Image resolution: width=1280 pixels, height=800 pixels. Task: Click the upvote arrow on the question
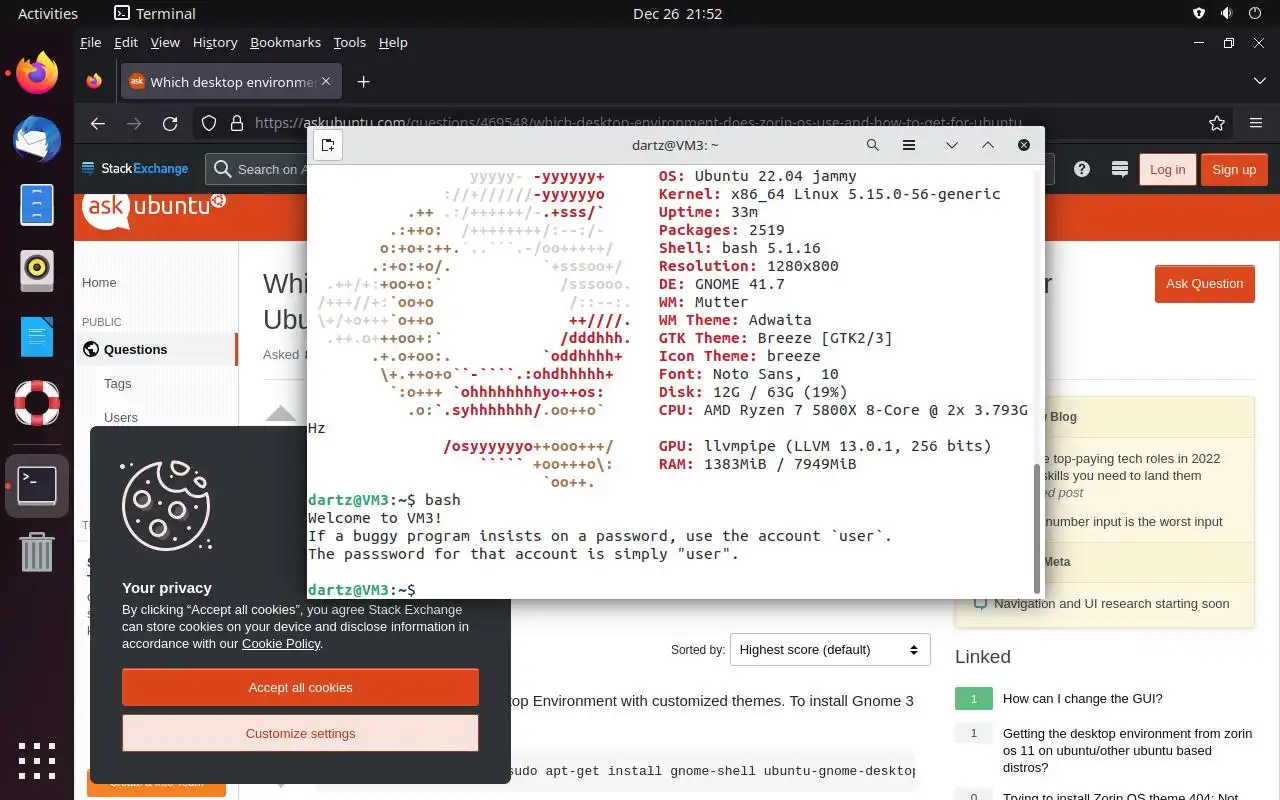pos(281,413)
